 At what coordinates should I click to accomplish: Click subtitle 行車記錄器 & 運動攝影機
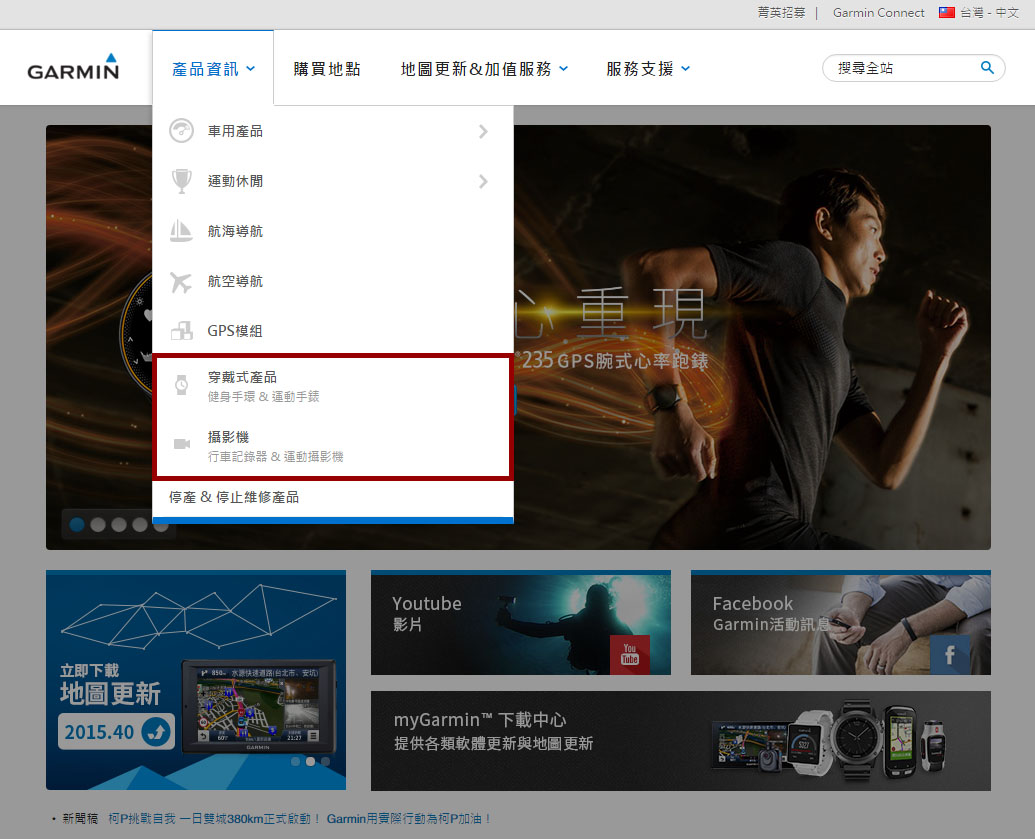(275, 457)
